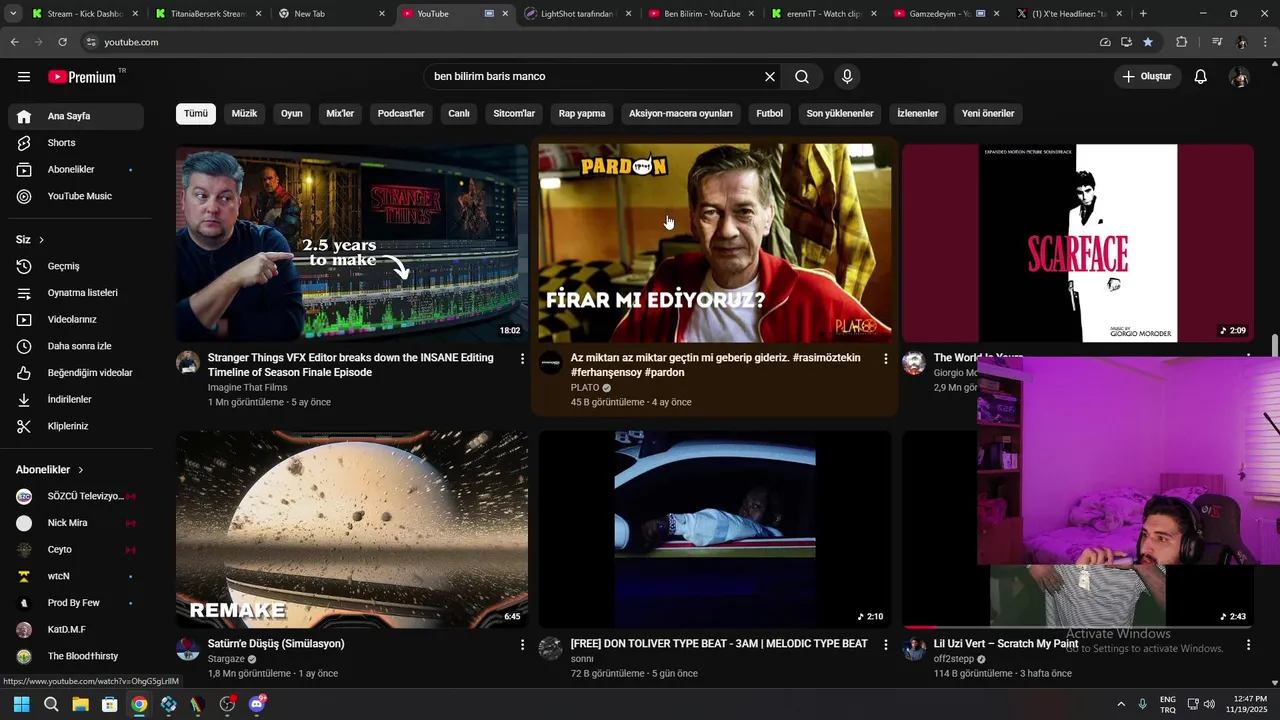Open YouTube Music from sidebar
1280x720 pixels.
click(76, 196)
